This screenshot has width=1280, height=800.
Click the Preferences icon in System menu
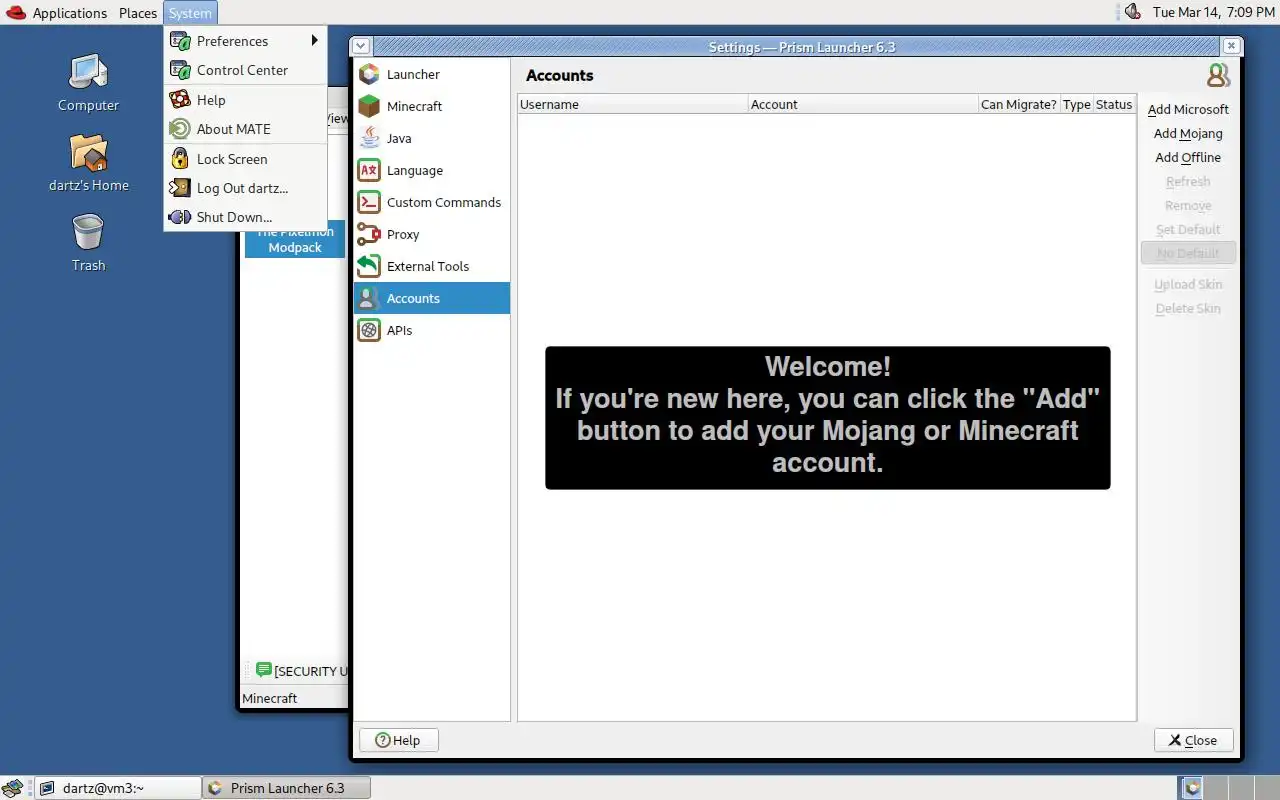180,41
